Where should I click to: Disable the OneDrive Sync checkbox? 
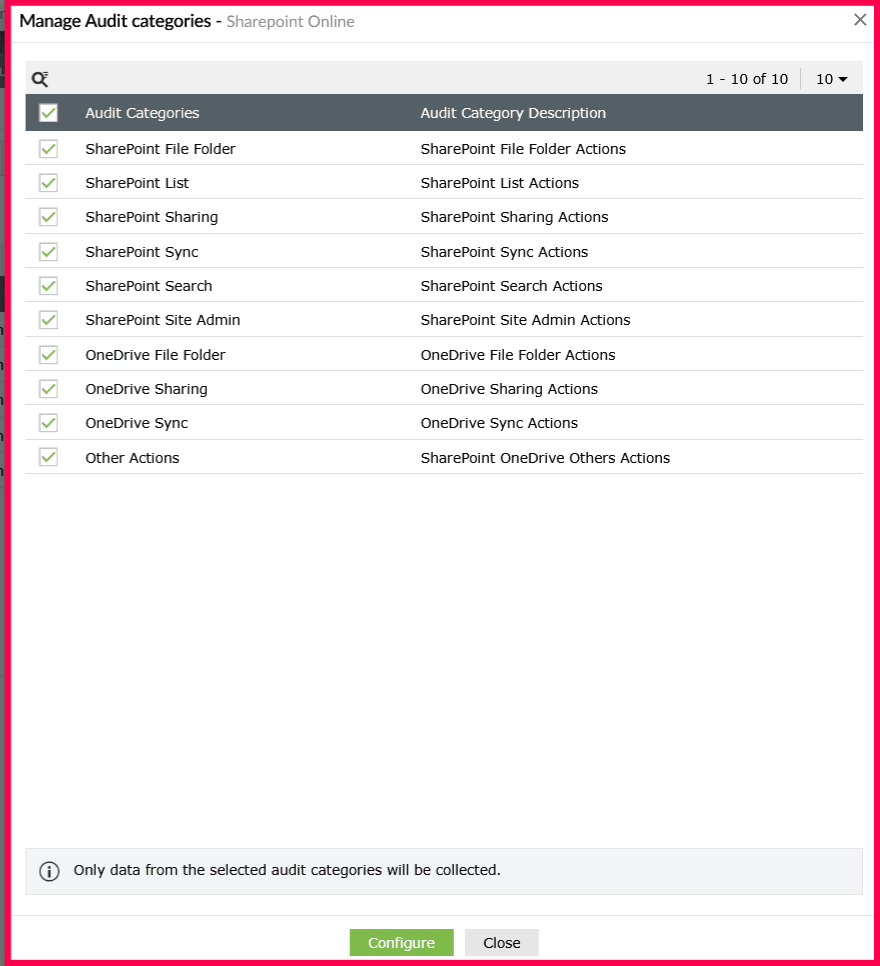(x=48, y=423)
